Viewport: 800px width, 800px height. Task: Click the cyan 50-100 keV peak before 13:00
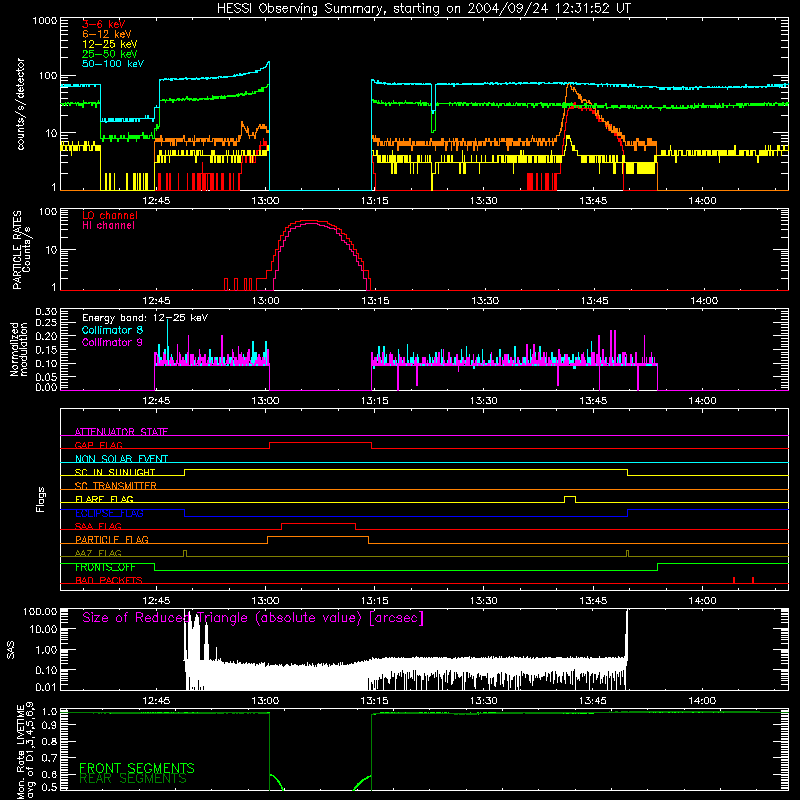[x=268, y=63]
